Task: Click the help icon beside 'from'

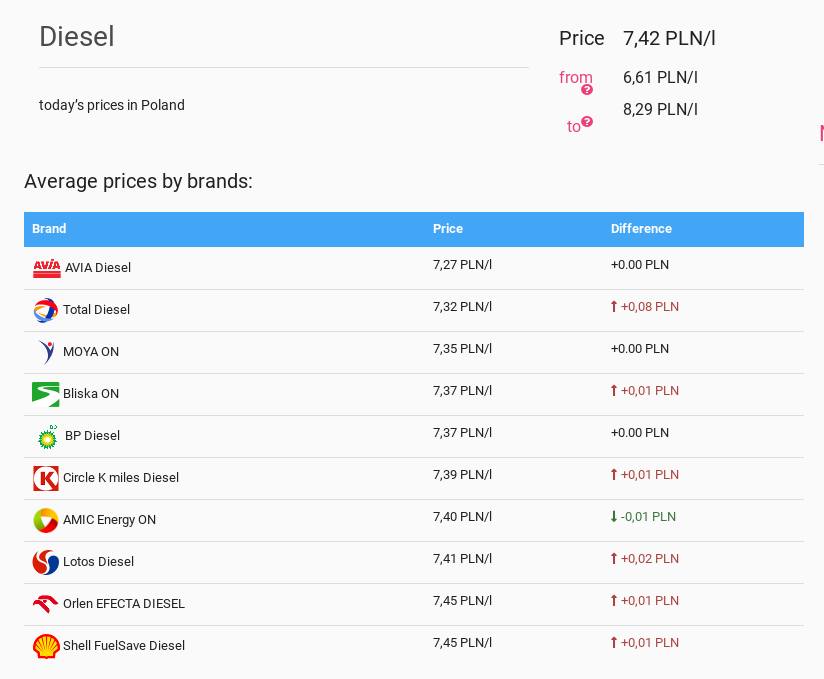Action: 587,90
